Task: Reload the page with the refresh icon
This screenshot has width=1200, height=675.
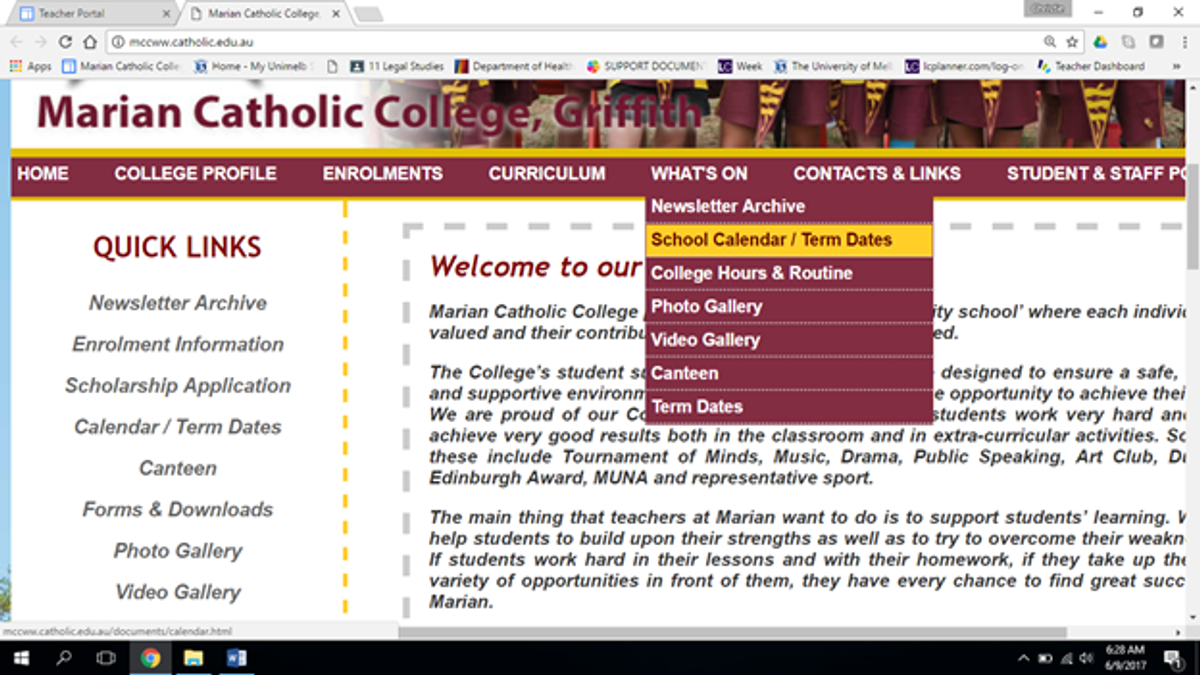Action: coord(66,42)
